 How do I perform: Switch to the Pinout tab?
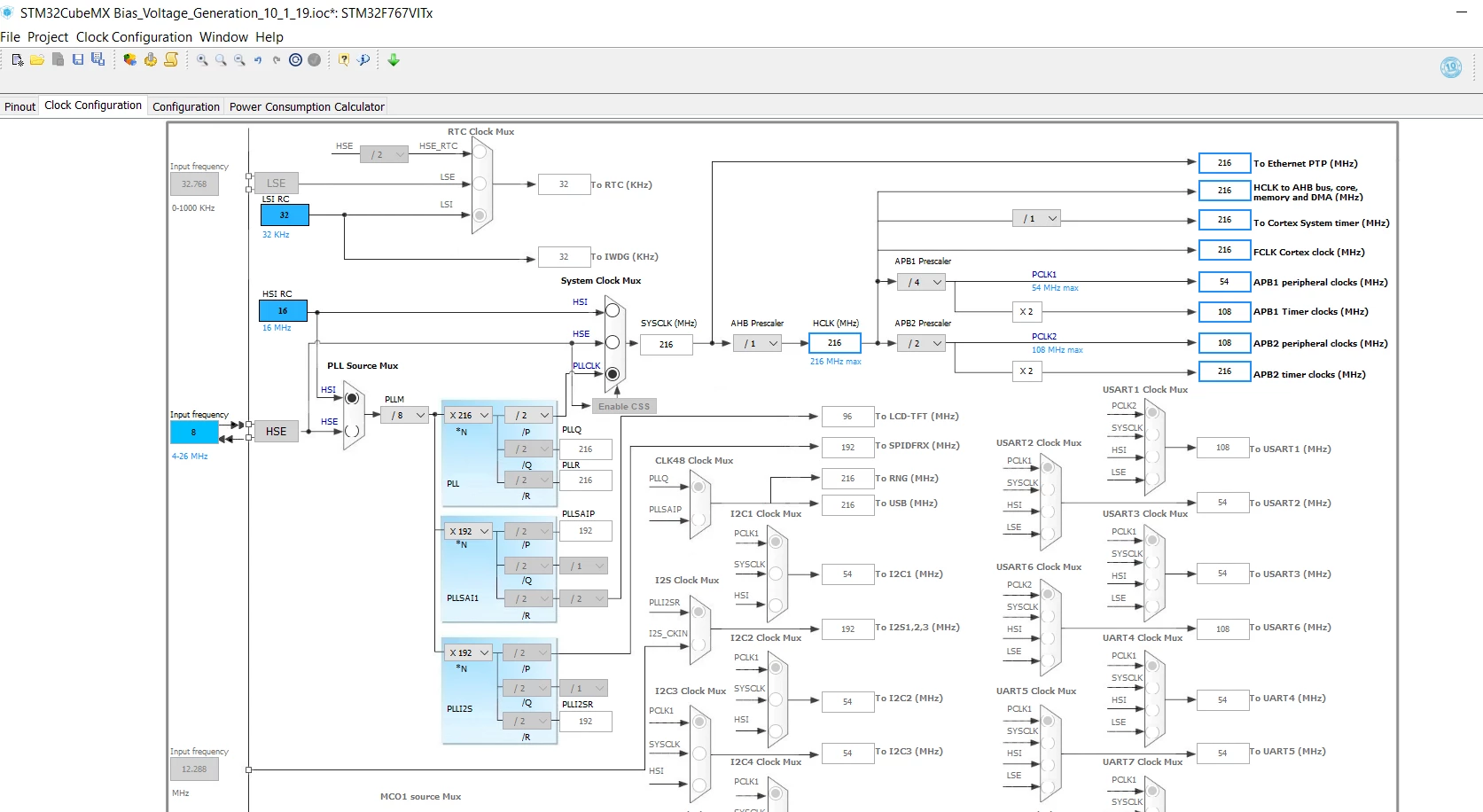[20, 106]
